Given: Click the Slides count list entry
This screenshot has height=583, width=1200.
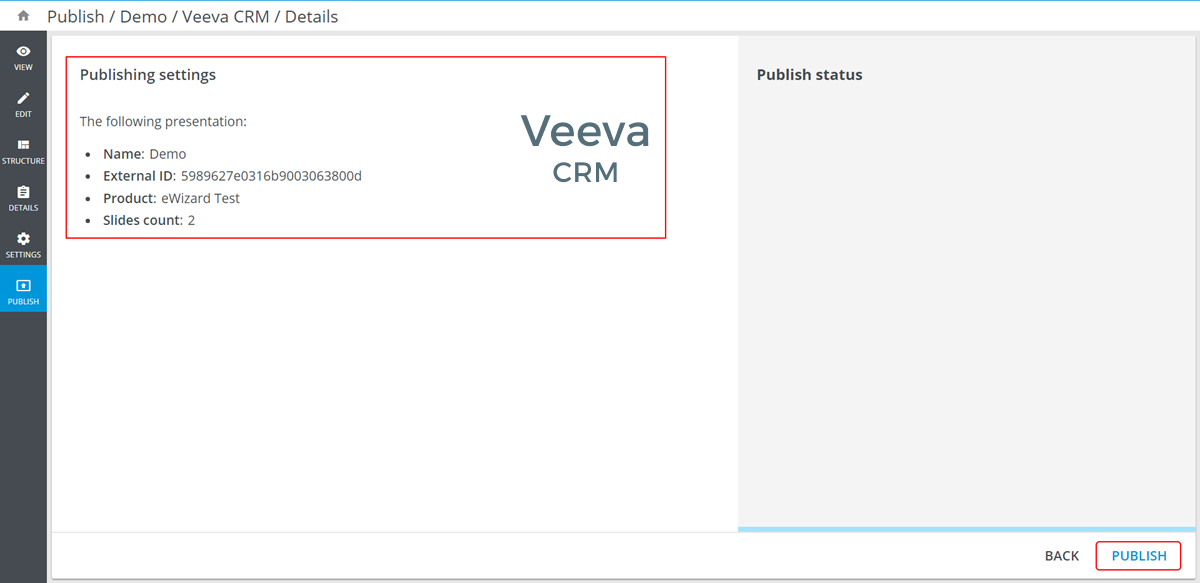Looking at the screenshot, I should (x=149, y=220).
